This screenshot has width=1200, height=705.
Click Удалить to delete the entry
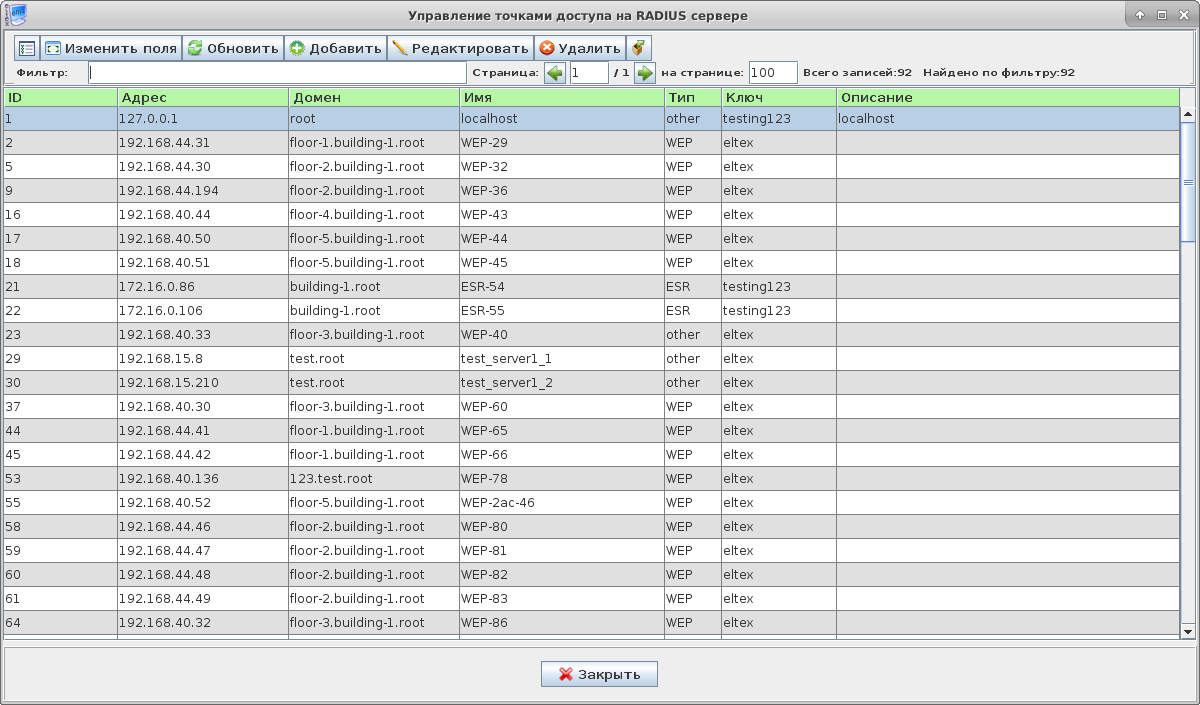click(580, 48)
